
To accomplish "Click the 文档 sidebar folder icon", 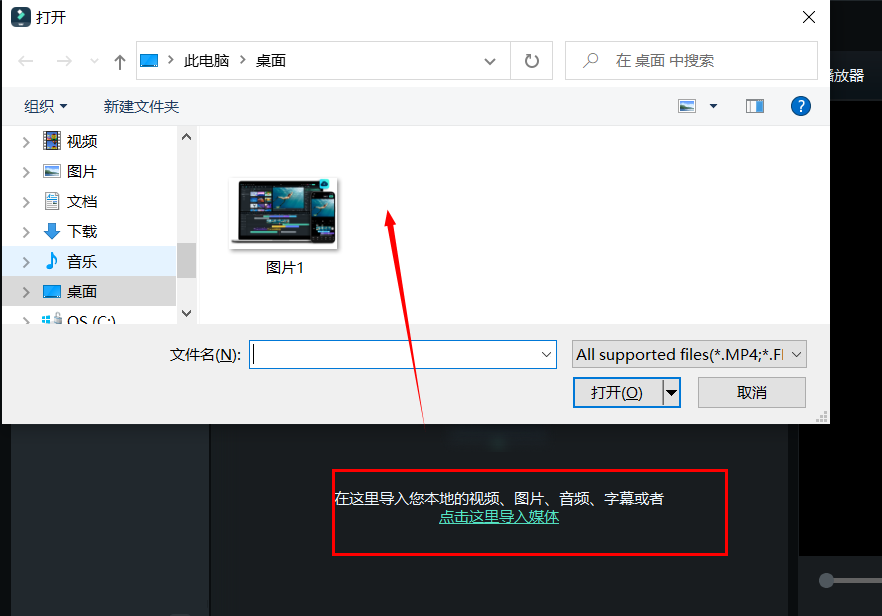I will (x=51, y=200).
